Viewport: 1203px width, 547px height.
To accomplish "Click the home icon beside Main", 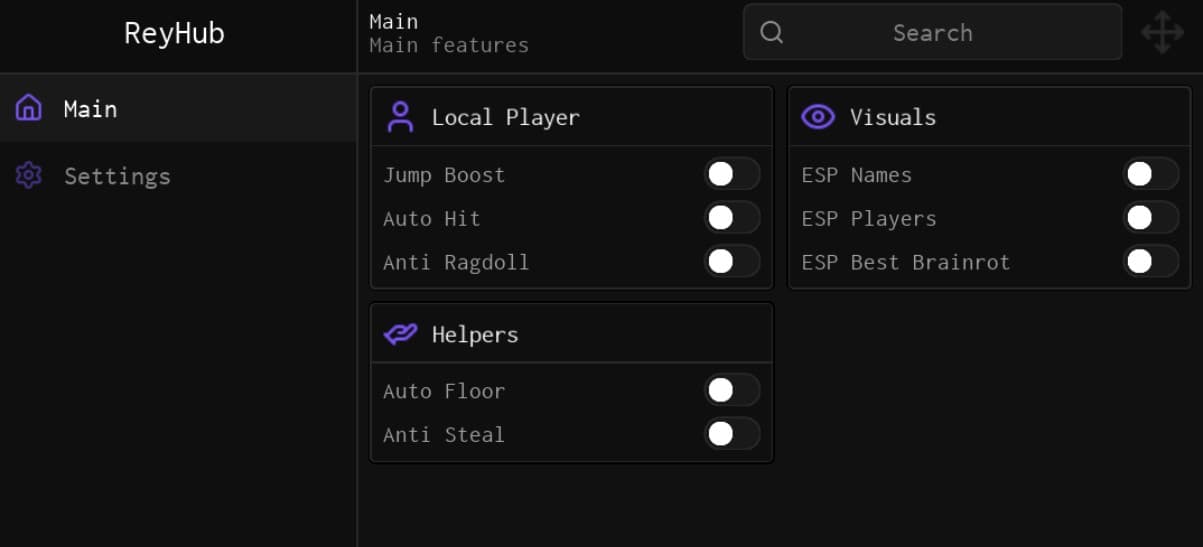I will point(29,108).
